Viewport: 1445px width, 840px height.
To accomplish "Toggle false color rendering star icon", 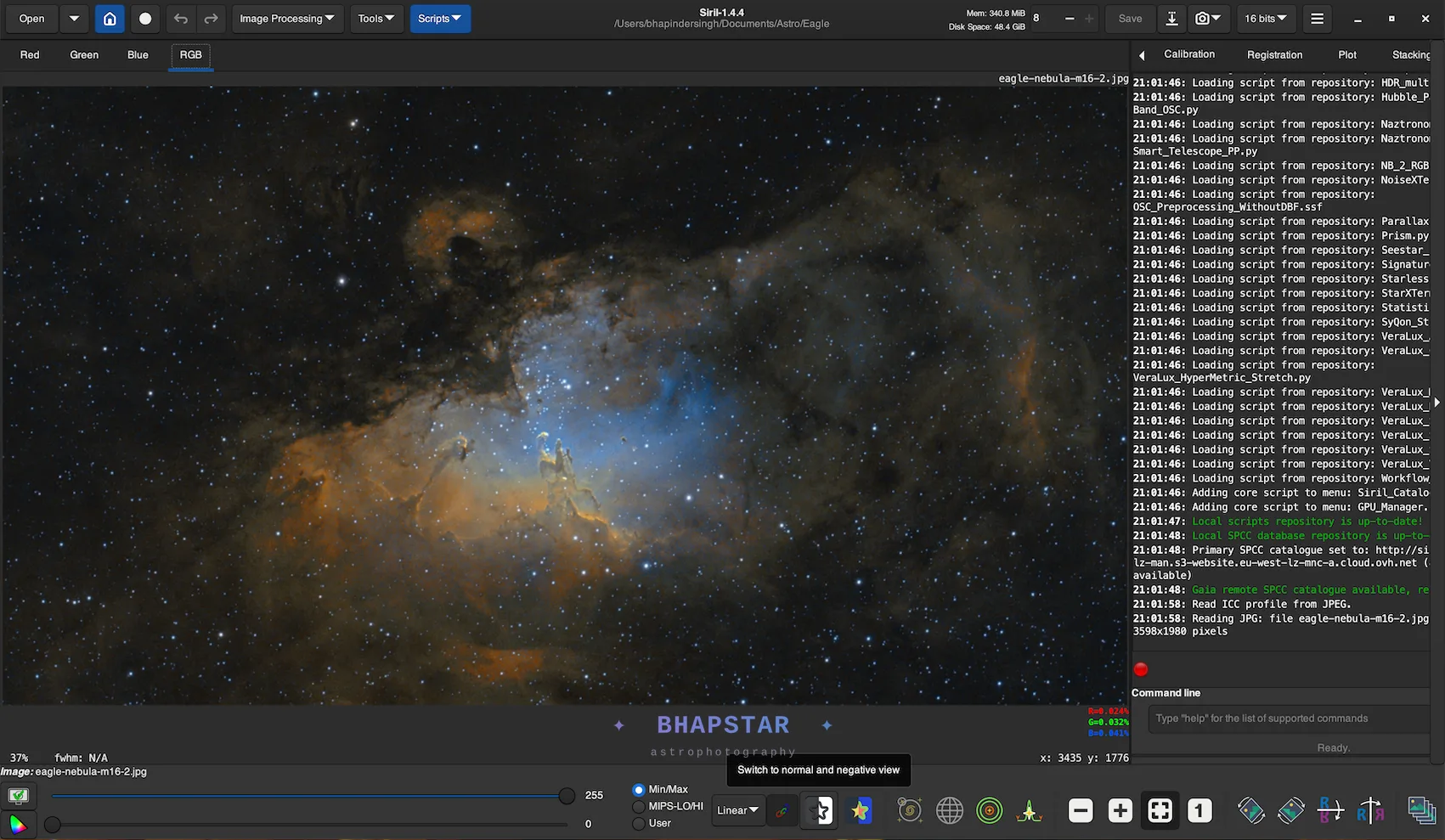I will tap(860, 811).
